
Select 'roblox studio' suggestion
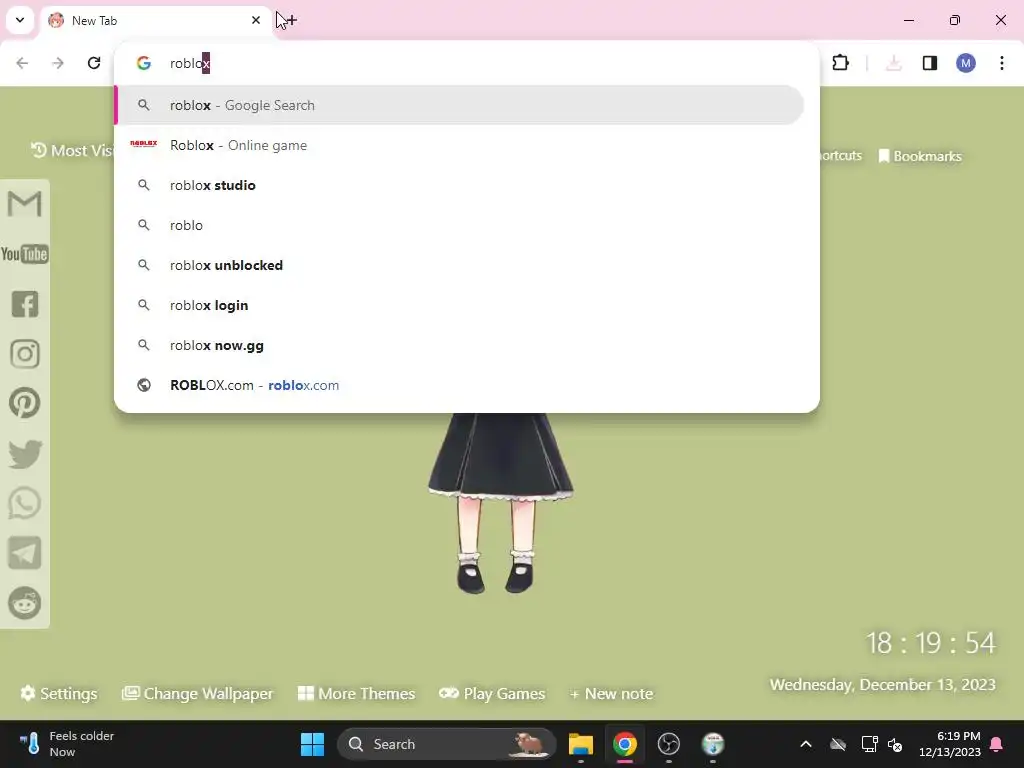pos(459,185)
